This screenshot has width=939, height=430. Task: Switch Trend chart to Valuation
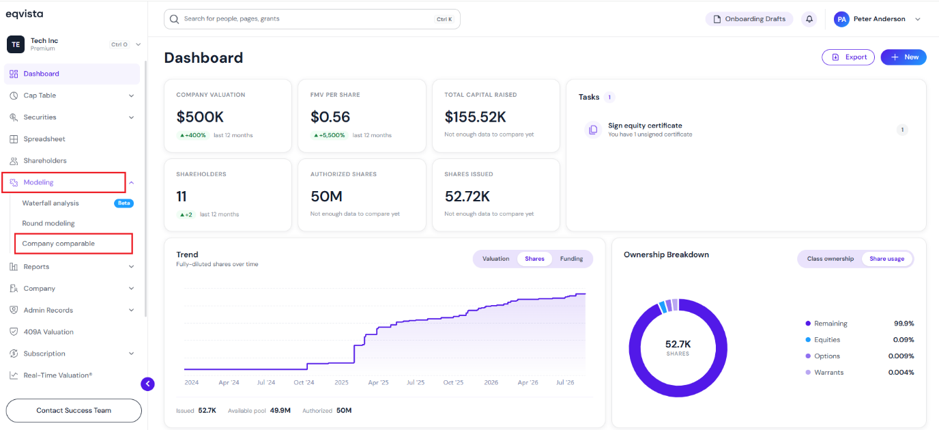tap(496, 259)
